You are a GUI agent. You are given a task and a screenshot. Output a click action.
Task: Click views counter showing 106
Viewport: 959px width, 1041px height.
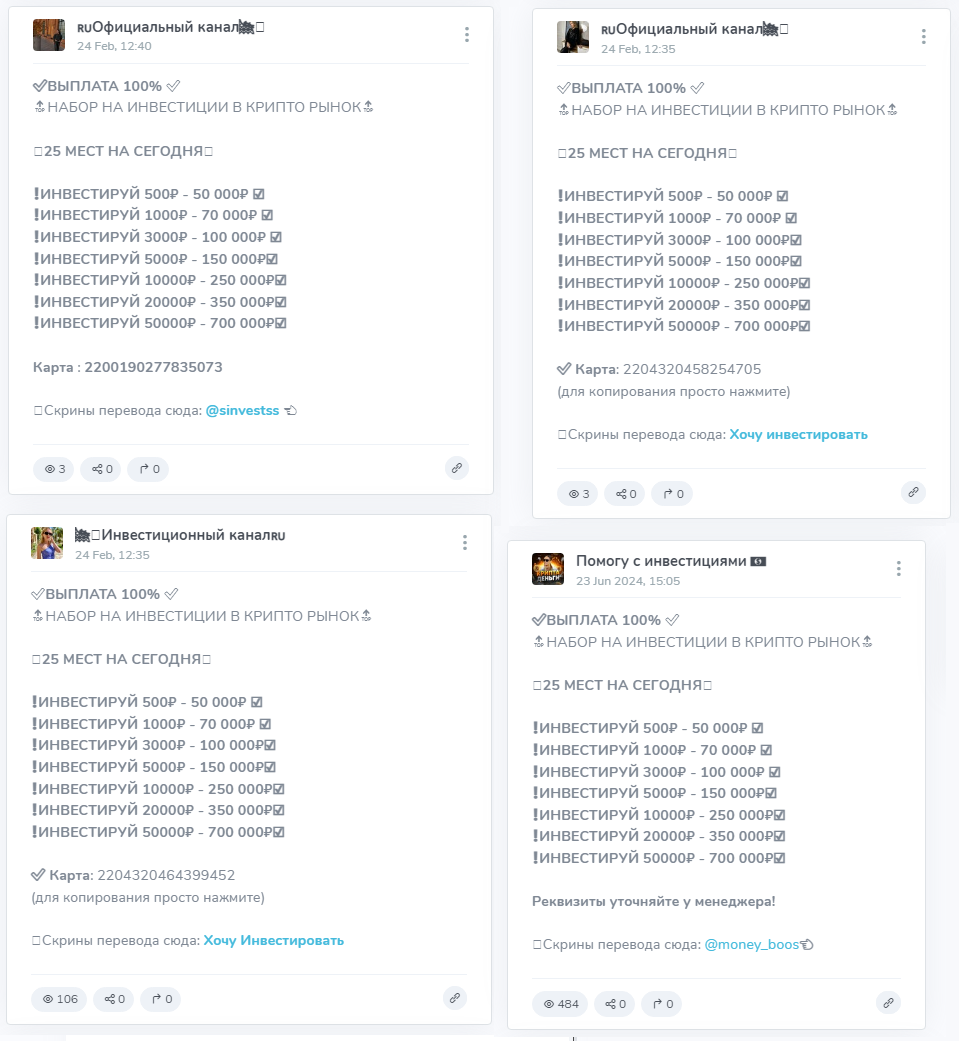pos(59,998)
